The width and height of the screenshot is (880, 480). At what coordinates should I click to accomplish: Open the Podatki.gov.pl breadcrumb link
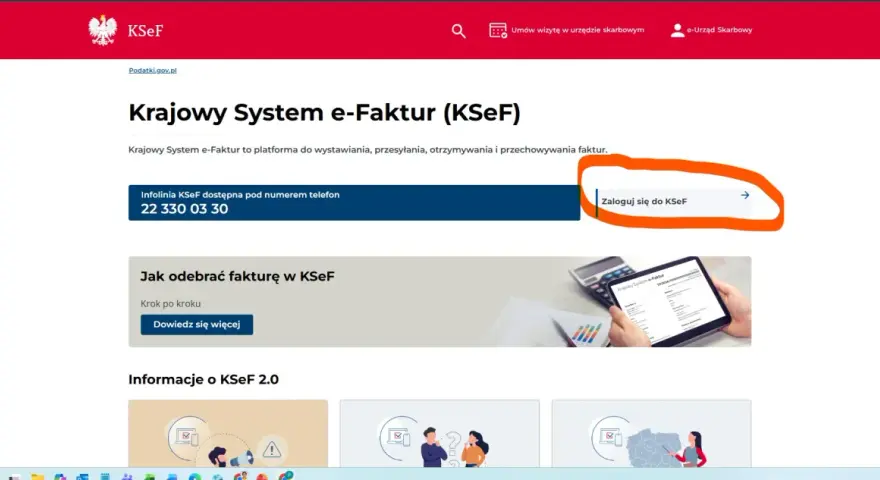click(153, 70)
